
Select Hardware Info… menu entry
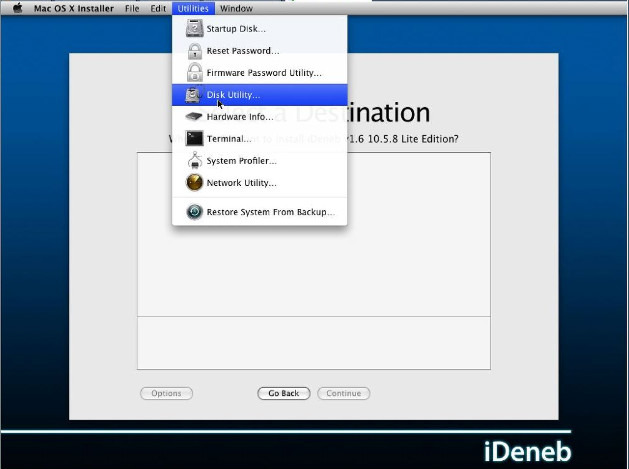[260, 117]
